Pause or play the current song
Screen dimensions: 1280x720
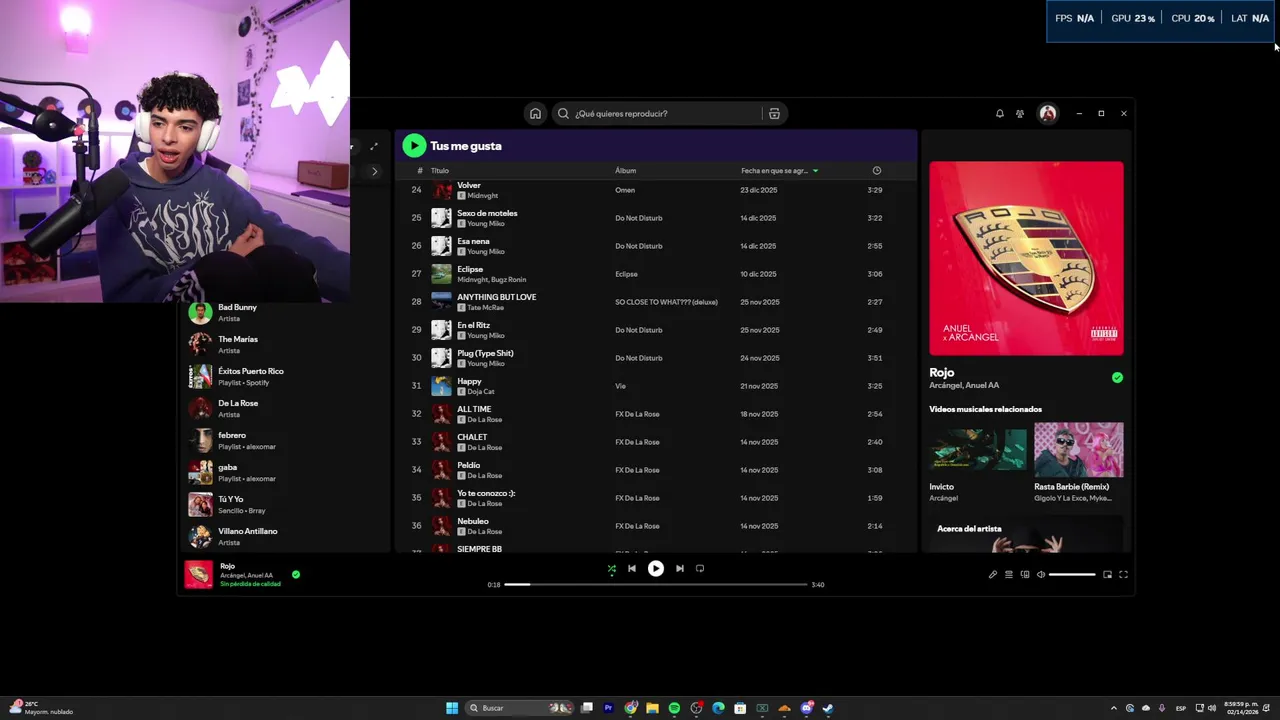pyautogui.click(x=656, y=568)
